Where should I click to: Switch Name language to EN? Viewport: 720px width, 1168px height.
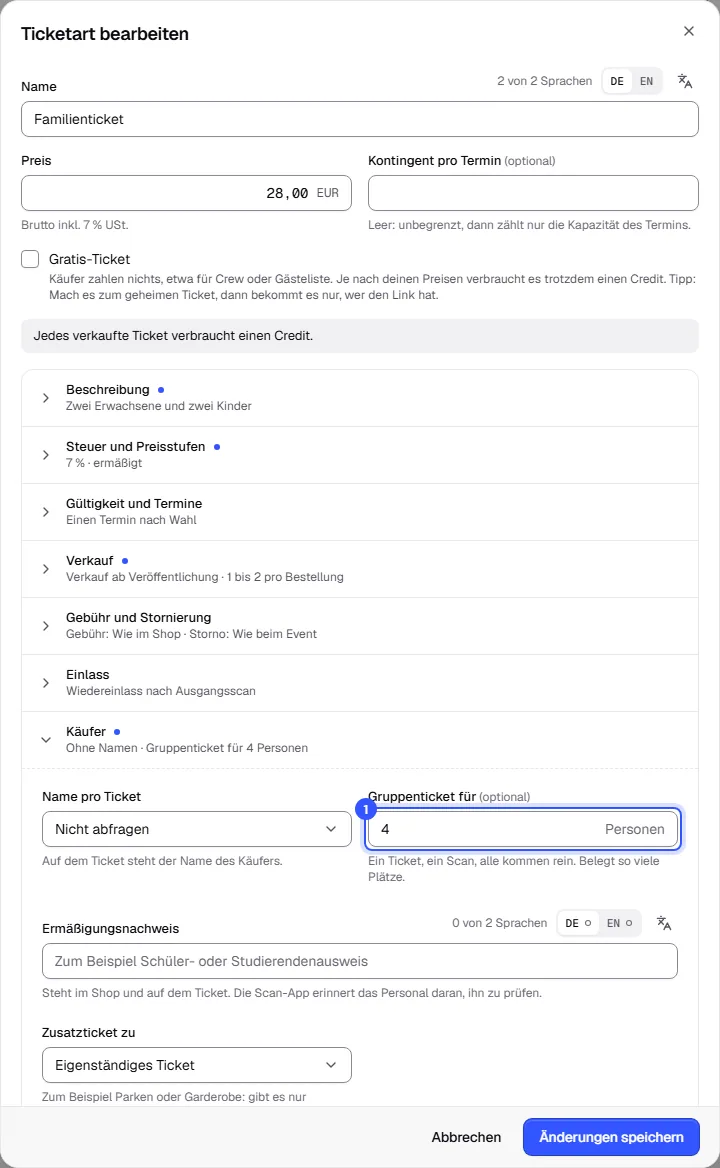[646, 81]
